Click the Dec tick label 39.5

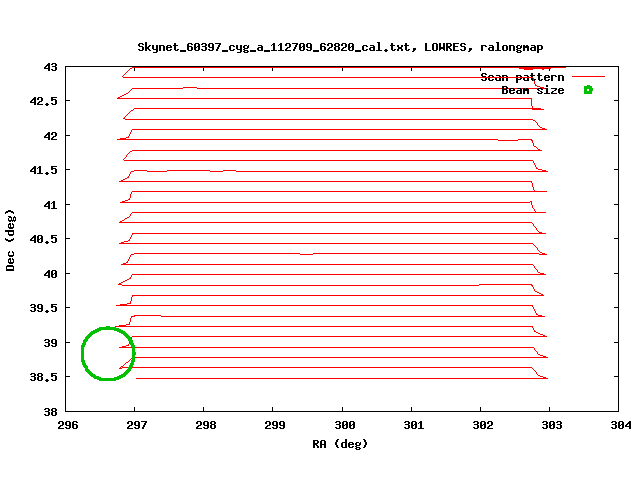(x=44, y=308)
